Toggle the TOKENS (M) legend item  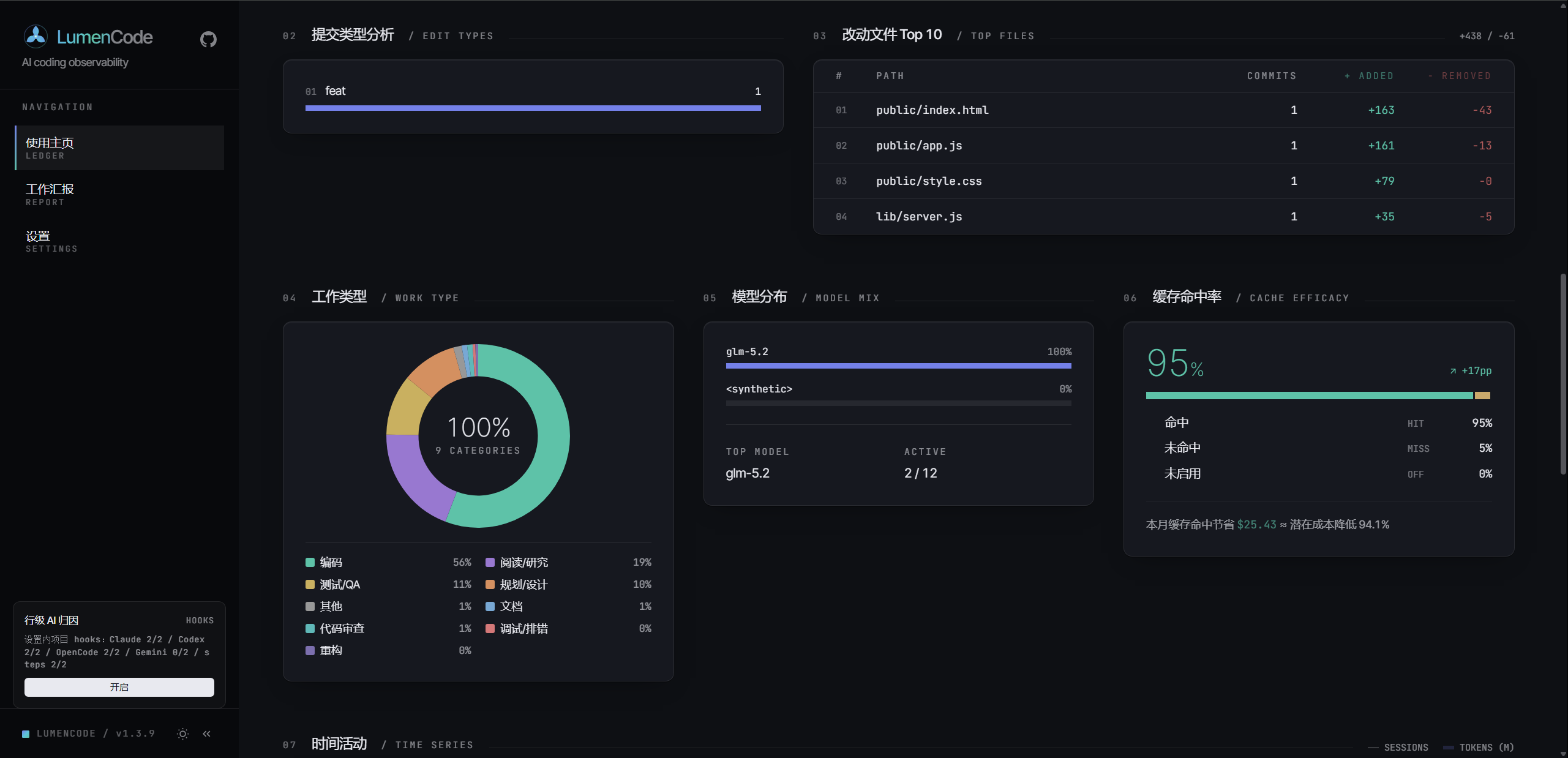pos(1479,748)
